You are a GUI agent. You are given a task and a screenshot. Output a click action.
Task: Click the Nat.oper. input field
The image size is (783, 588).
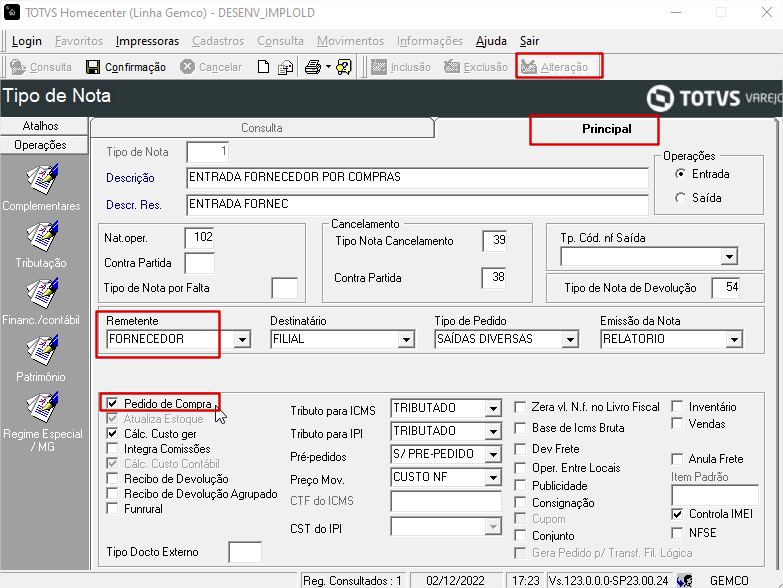tap(200, 238)
